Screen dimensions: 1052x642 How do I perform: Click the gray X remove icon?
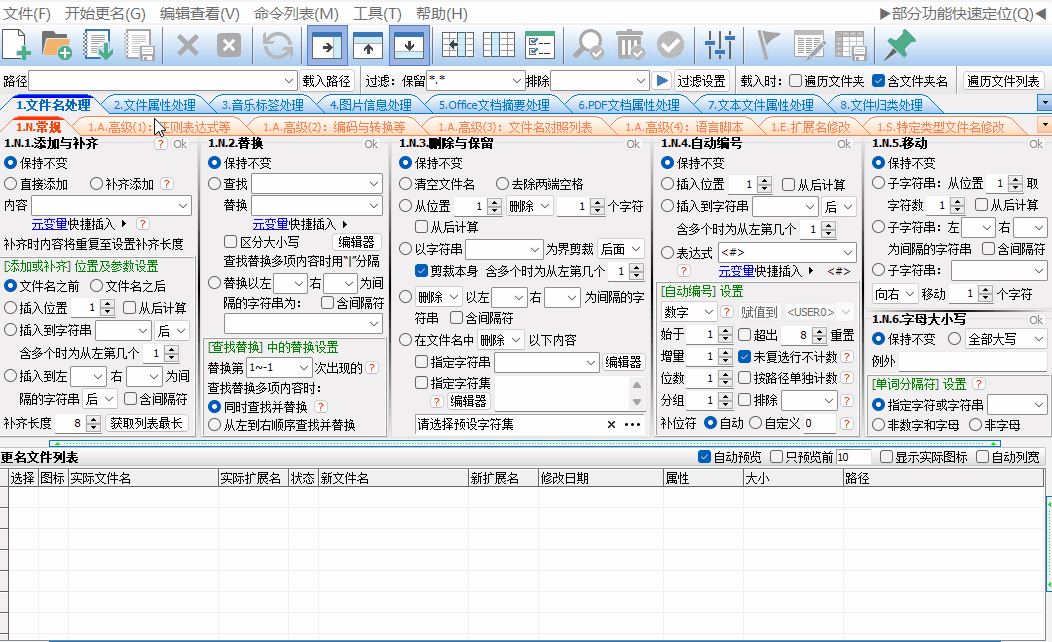[x=187, y=45]
